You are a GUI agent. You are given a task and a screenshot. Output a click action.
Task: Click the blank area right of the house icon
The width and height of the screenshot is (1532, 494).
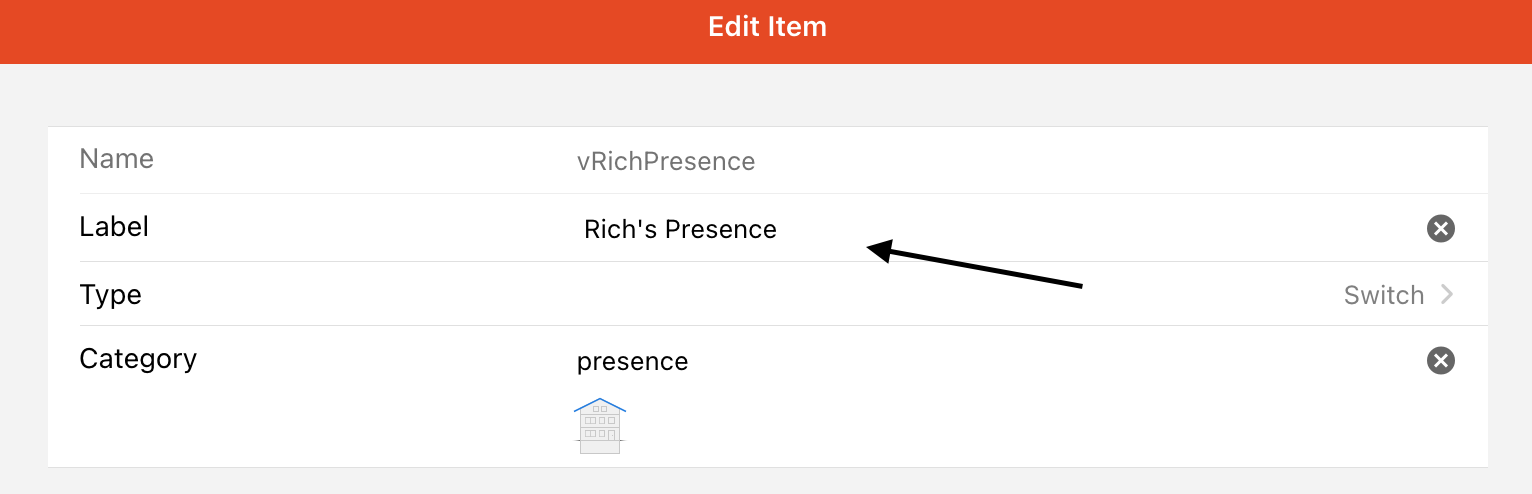pyautogui.click(x=1000, y=427)
